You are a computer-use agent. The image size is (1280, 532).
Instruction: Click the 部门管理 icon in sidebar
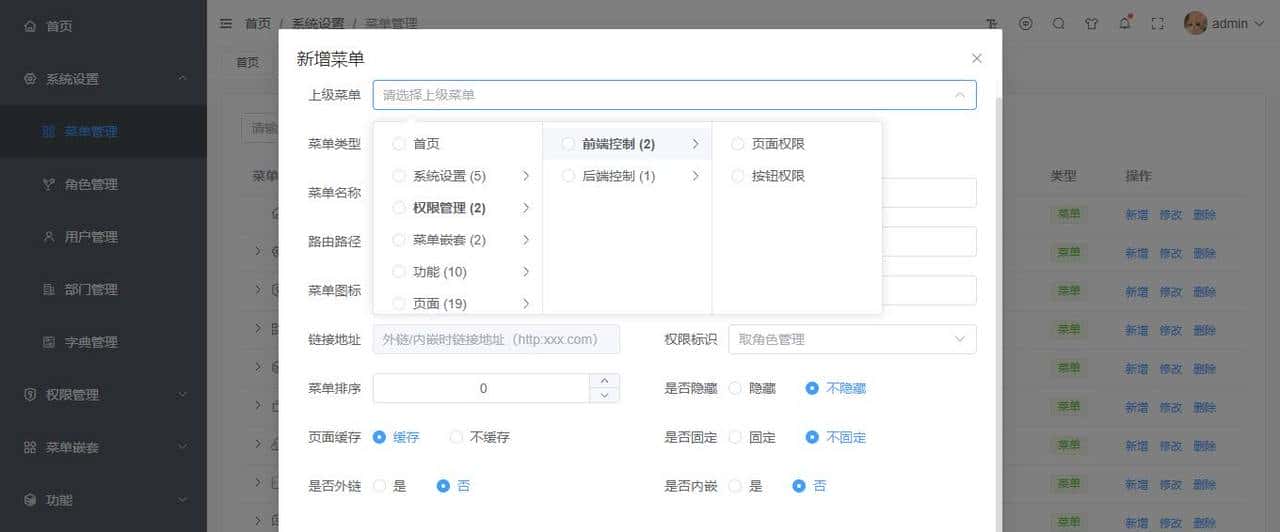[48, 289]
